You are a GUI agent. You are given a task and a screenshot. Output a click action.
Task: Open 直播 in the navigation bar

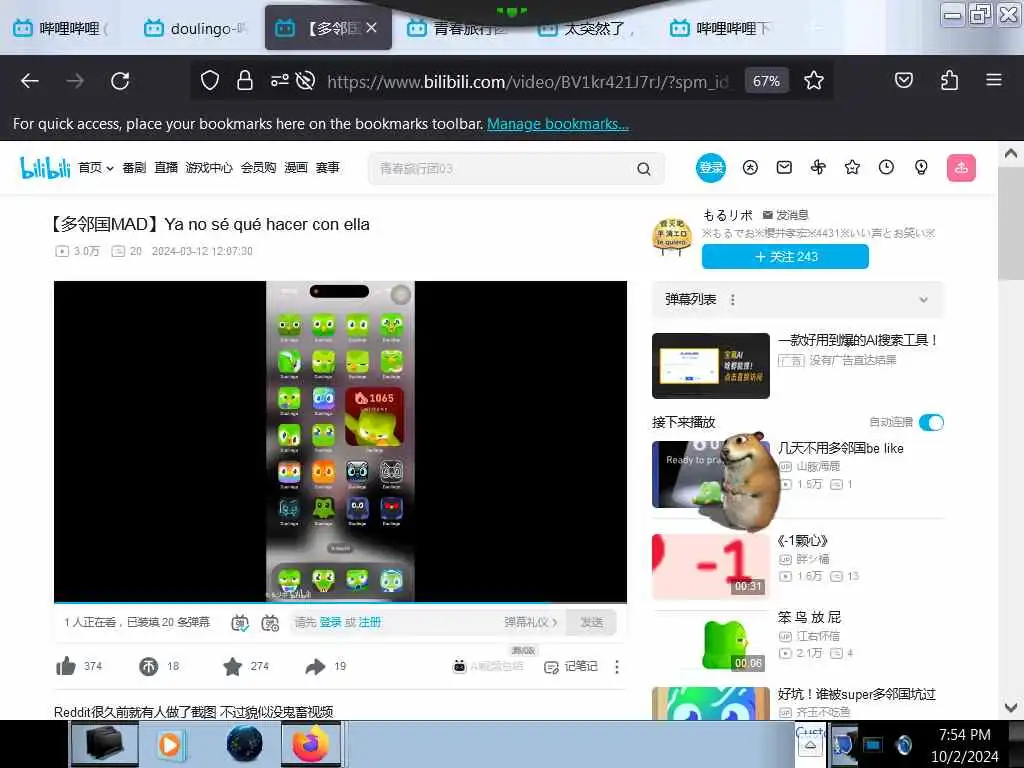click(x=166, y=168)
